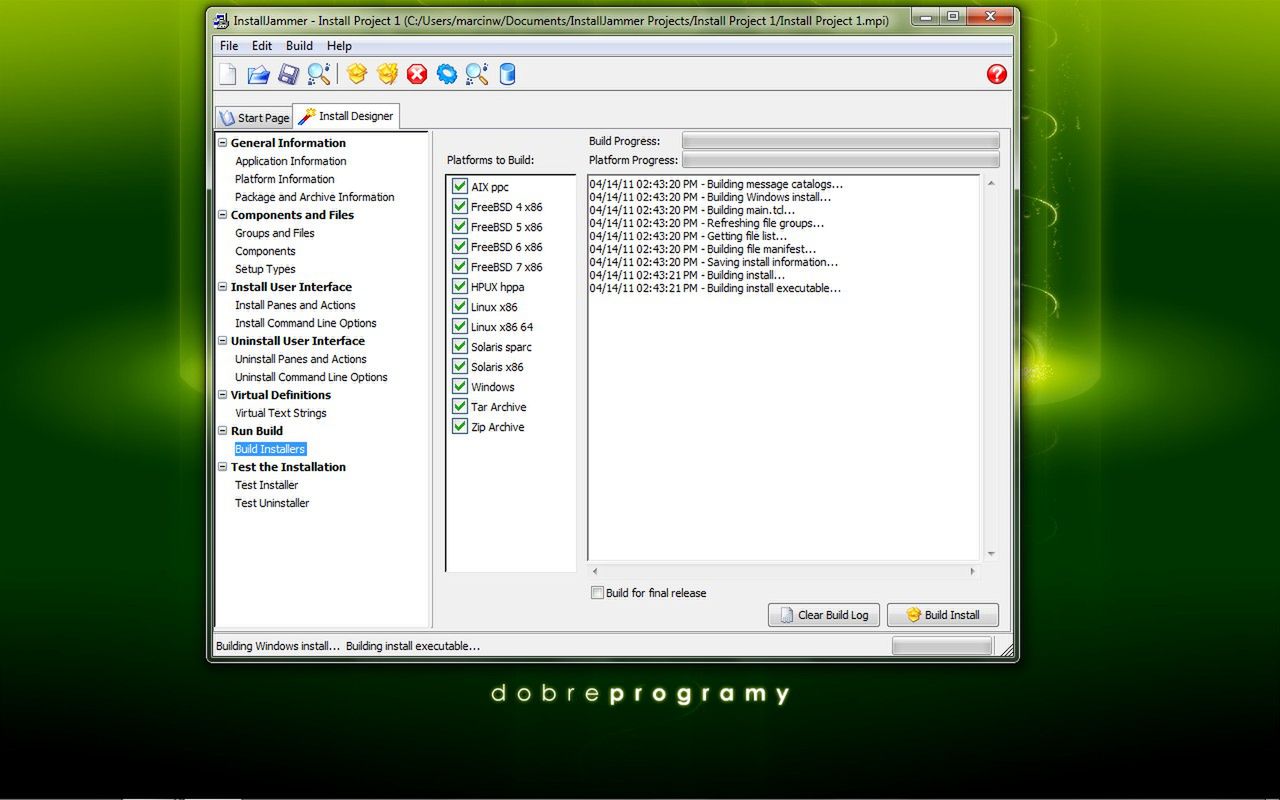Disable the FreeBSD 7 x86 platform
The width and height of the screenshot is (1280, 800).
[460, 266]
